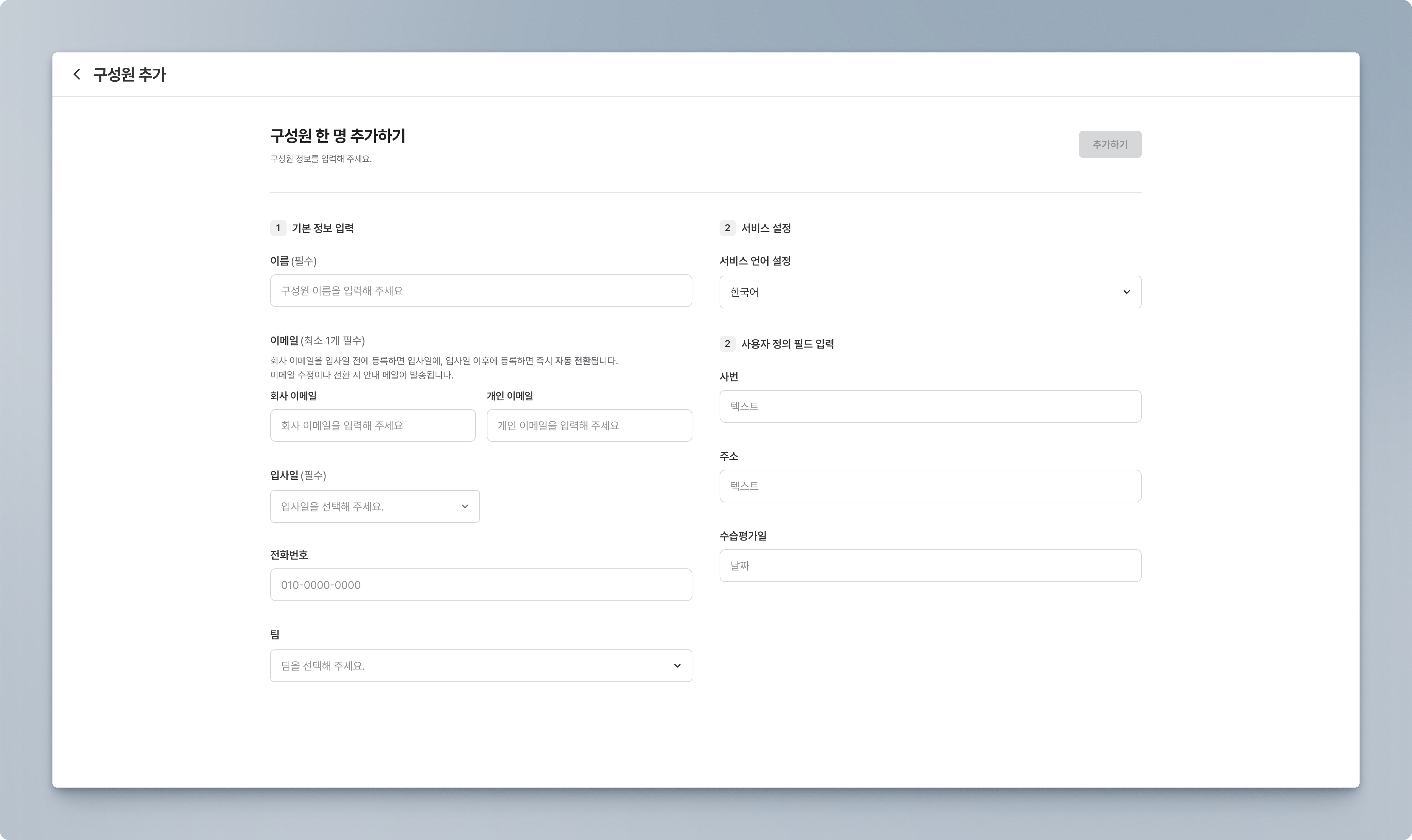1412x840 pixels.
Task: Click the 주소 text input field
Action: click(x=930, y=486)
